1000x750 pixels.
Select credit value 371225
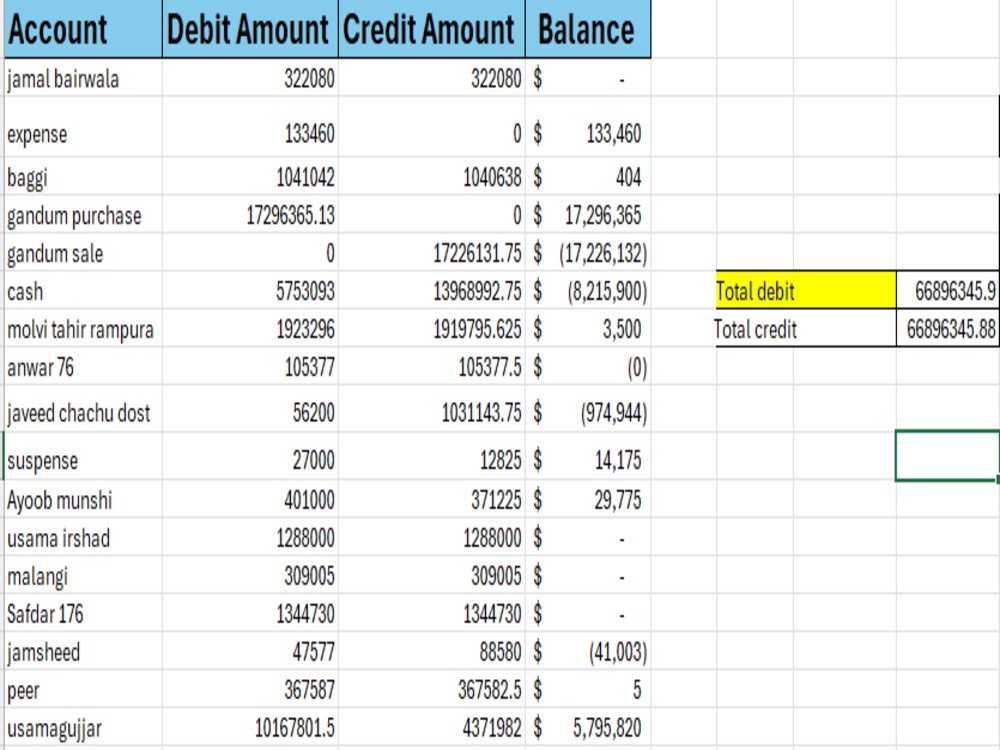pyautogui.click(x=432, y=499)
